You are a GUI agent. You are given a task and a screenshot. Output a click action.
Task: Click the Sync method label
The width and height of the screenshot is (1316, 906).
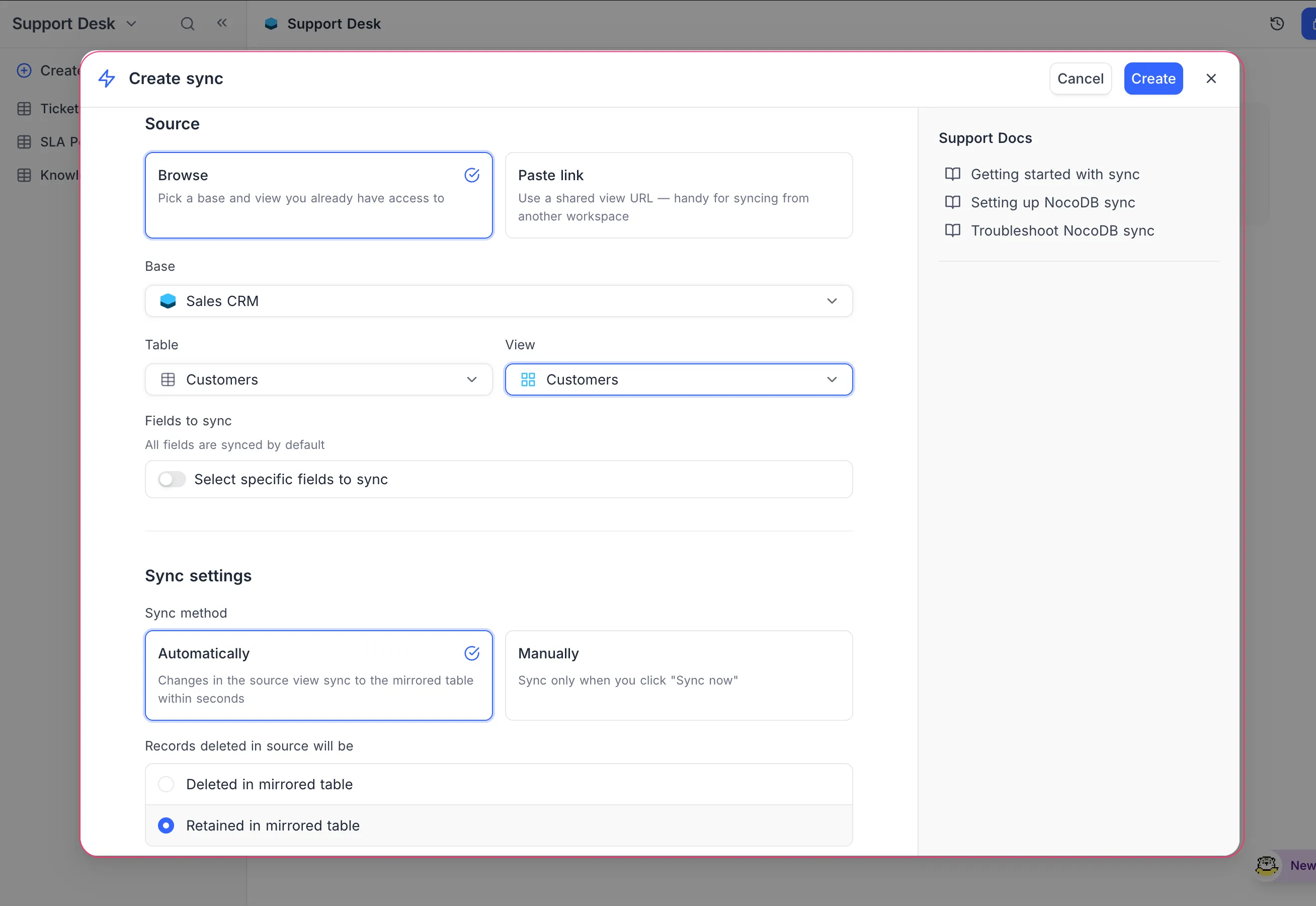click(186, 613)
